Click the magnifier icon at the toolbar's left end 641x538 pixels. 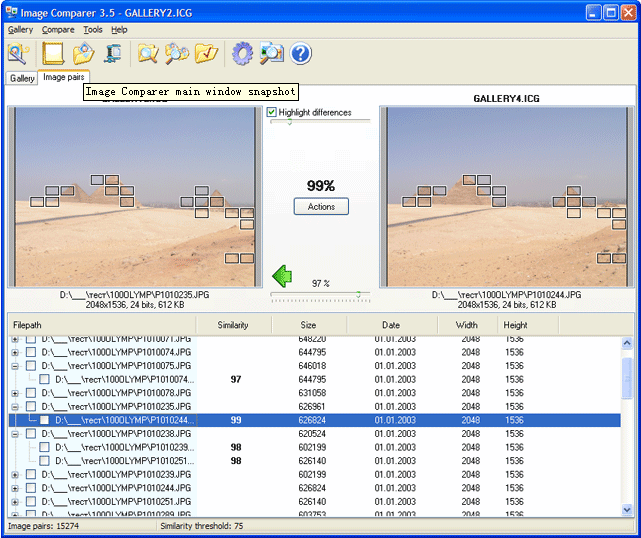click(x=18, y=53)
